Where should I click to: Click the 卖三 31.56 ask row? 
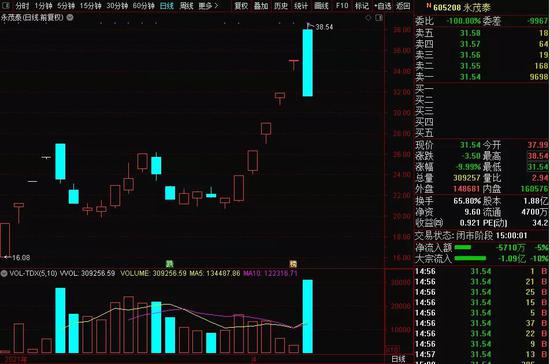point(482,55)
